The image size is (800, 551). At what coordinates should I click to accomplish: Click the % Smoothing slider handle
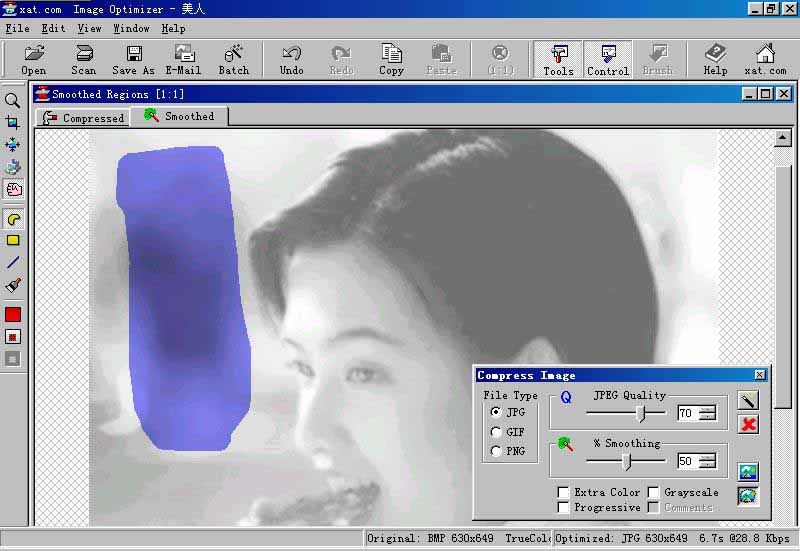pyautogui.click(x=627, y=461)
